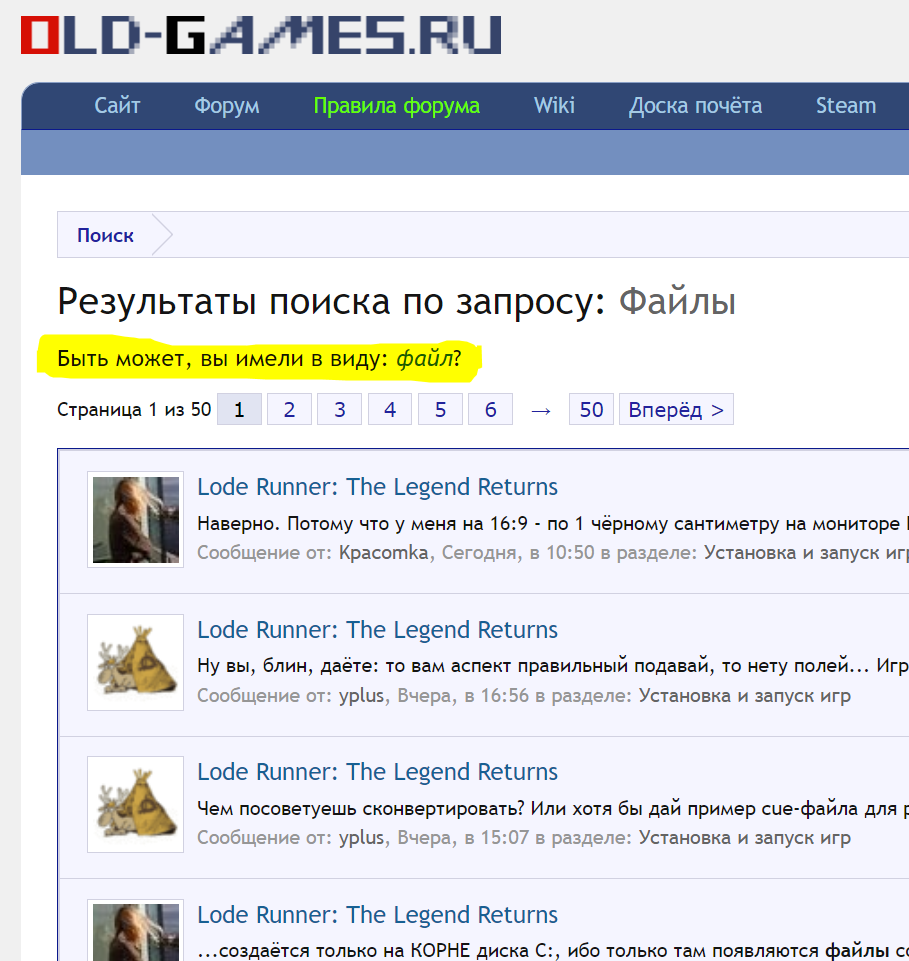
Task: Open the yplus profile link on 15:07 post
Action: point(362,837)
